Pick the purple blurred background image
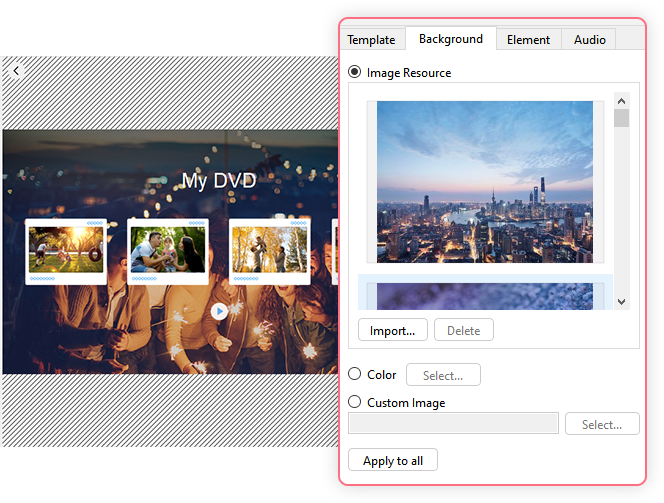Screen dimensions: 664x503 [484, 295]
